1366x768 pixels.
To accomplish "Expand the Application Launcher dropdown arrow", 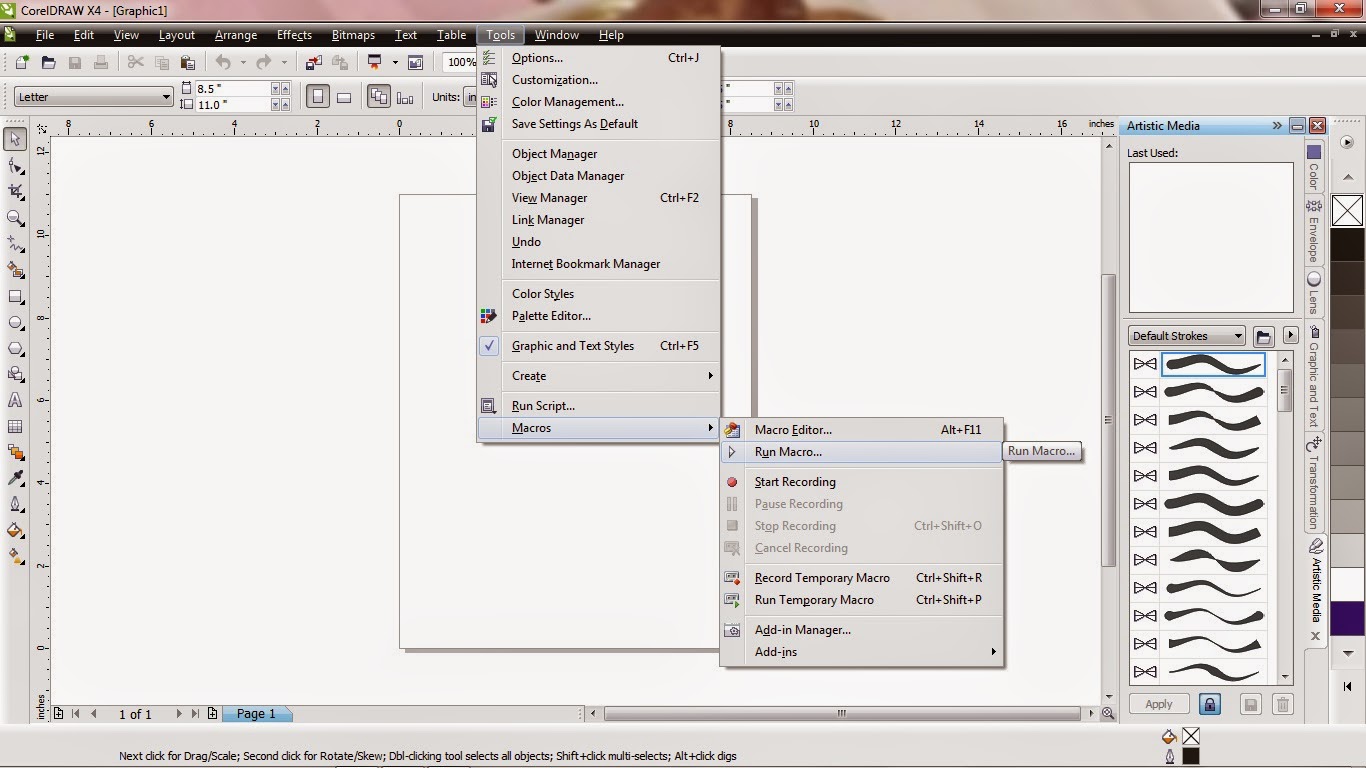I will coord(395,62).
